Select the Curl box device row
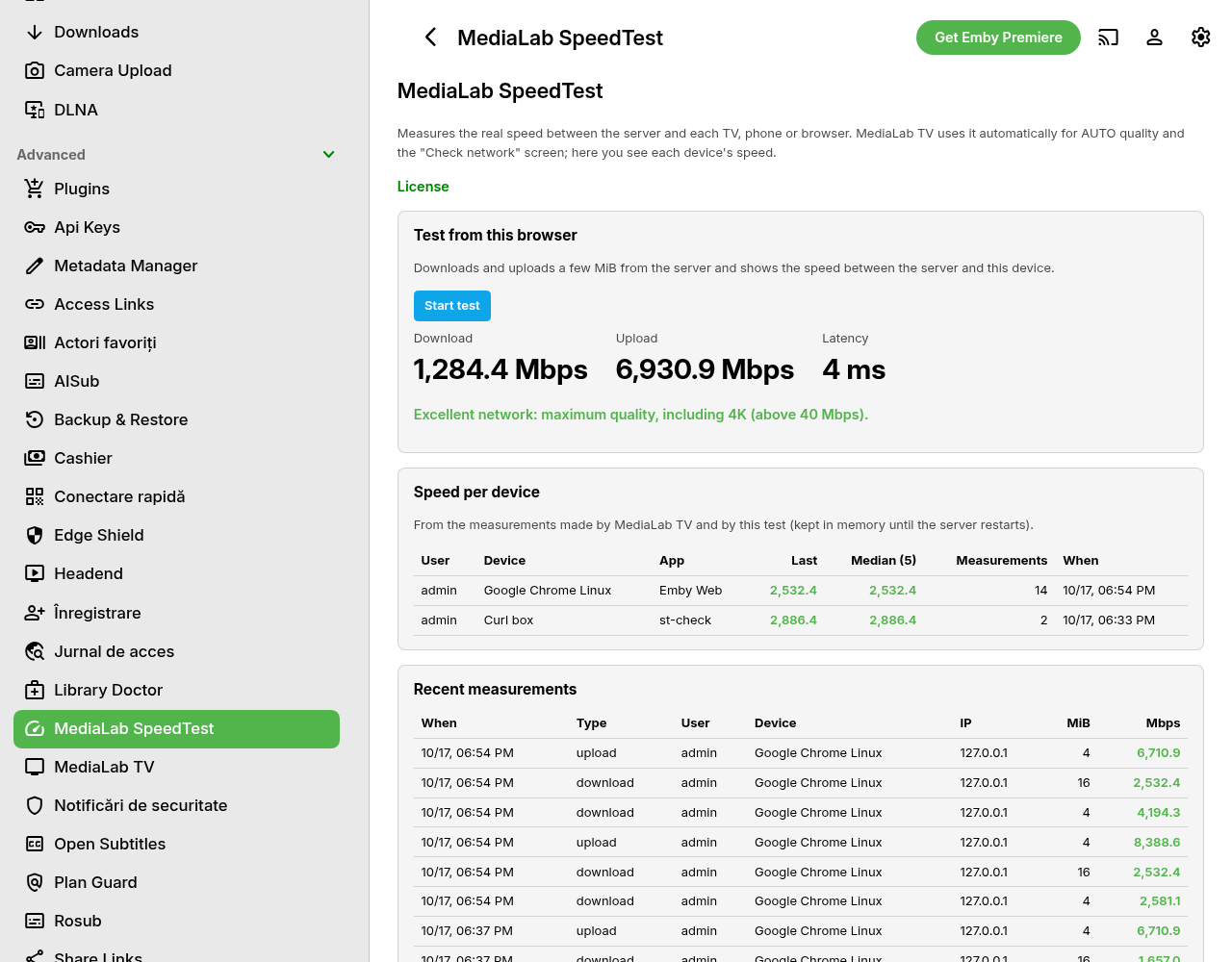The width and height of the screenshot is (1232, 962). coord(801,620)
